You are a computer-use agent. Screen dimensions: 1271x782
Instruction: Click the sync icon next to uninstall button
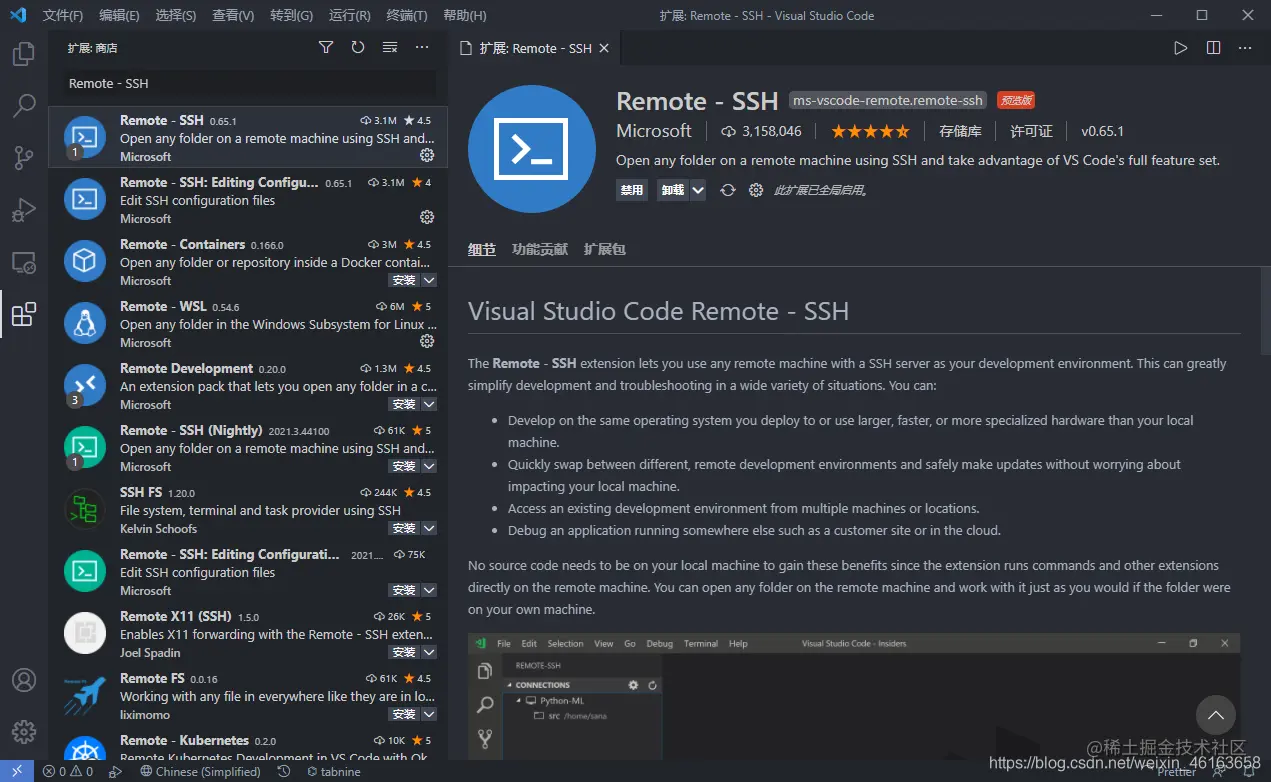(728, 190)
